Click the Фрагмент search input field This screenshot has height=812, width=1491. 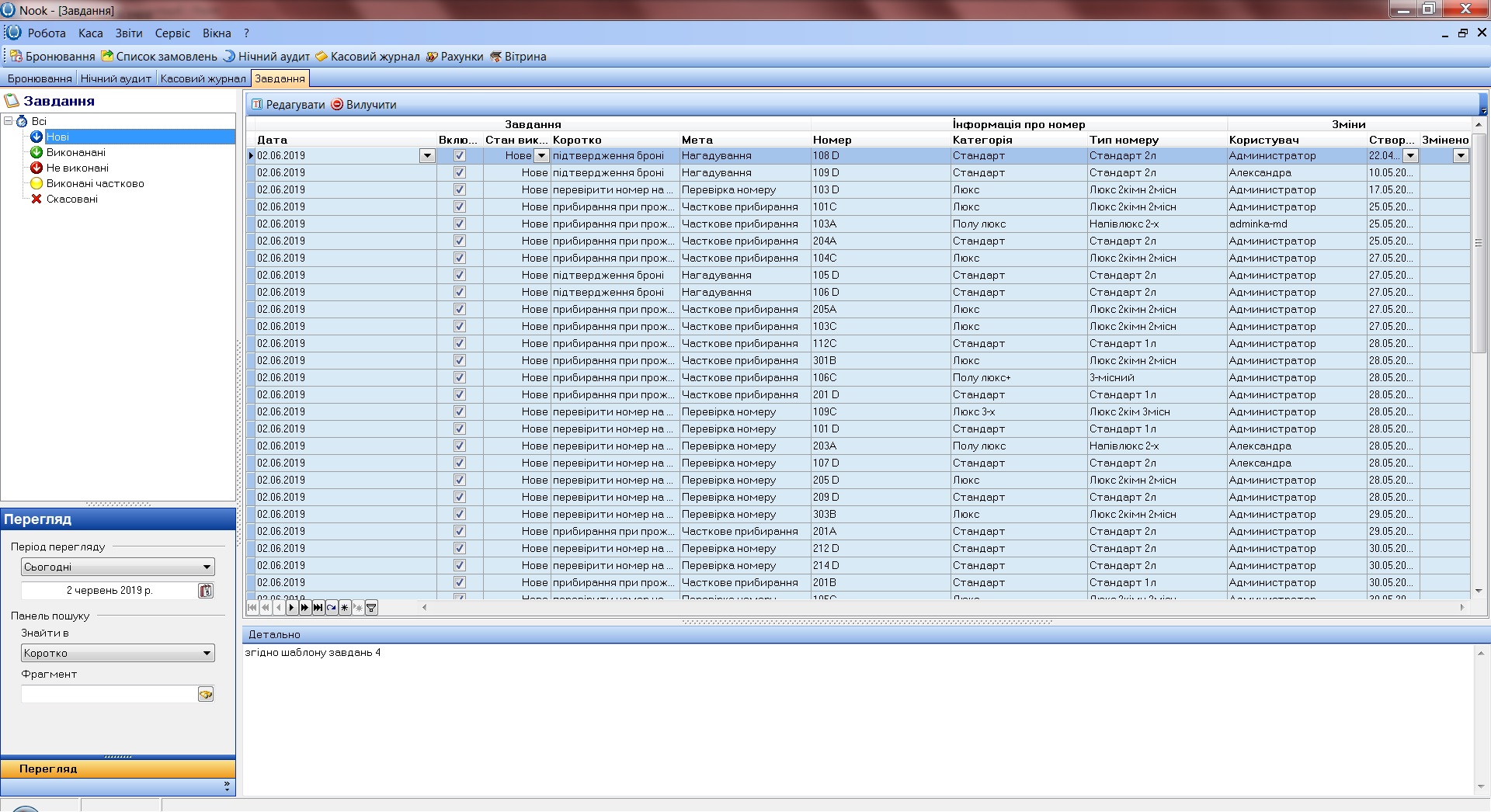point(109,695)
